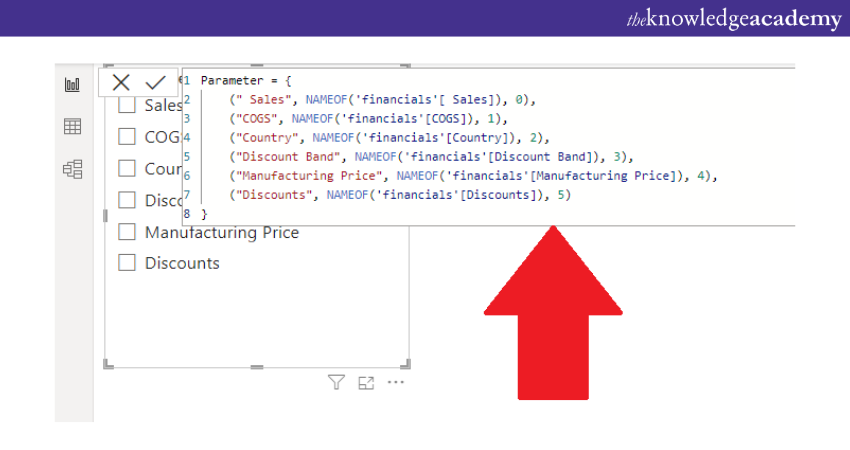Commit the formula with the checkmark icon

(x=155, y=82)
